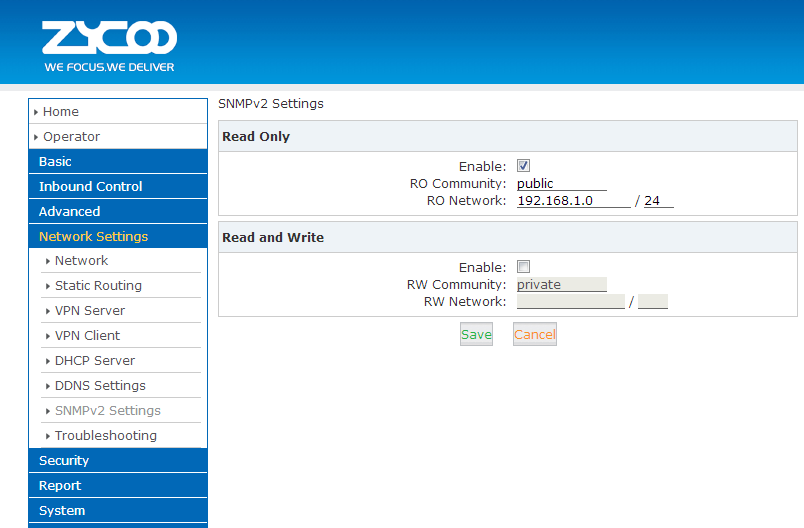Viewport: 804px width, 528px height.
Task: Navigate to DHCP Server page
Action: pos(94,361)
